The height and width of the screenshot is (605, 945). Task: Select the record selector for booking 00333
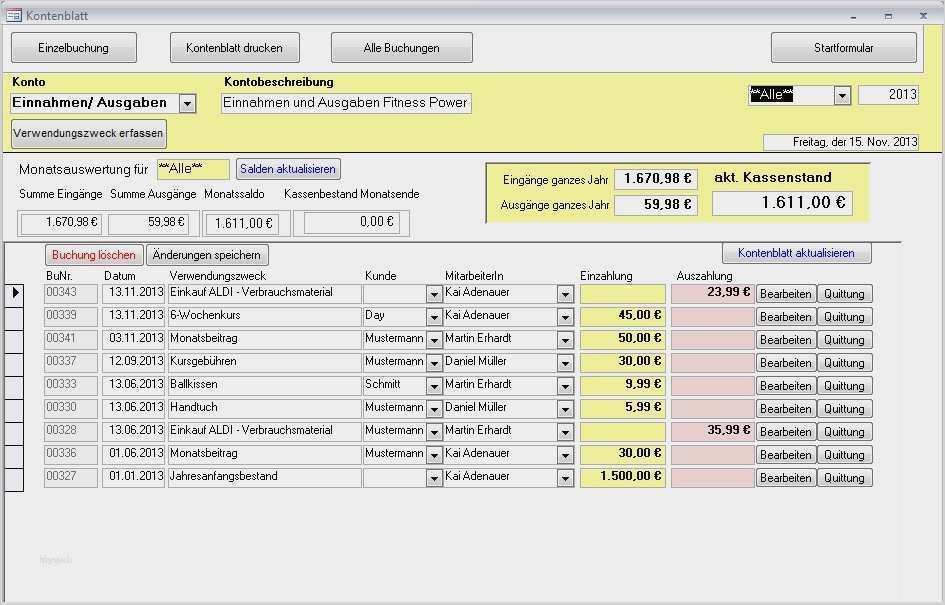click(x=14, y=385)
